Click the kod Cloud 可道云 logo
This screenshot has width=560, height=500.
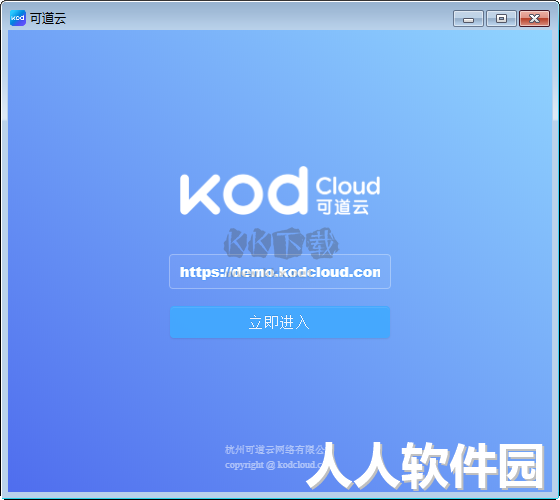(280, 191)
